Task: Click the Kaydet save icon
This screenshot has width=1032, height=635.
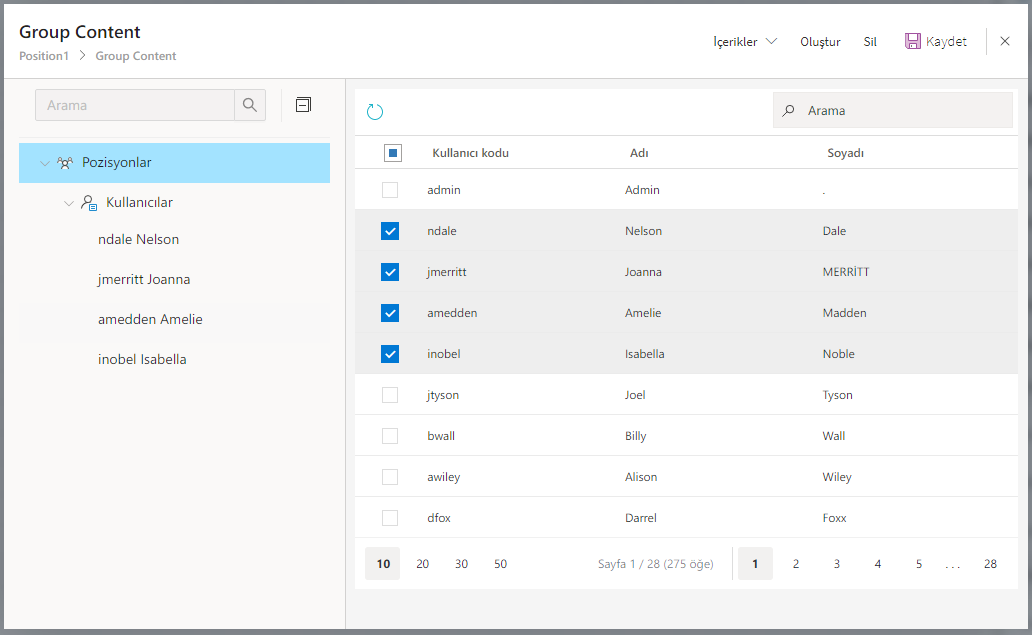Action: pos(912,42)
